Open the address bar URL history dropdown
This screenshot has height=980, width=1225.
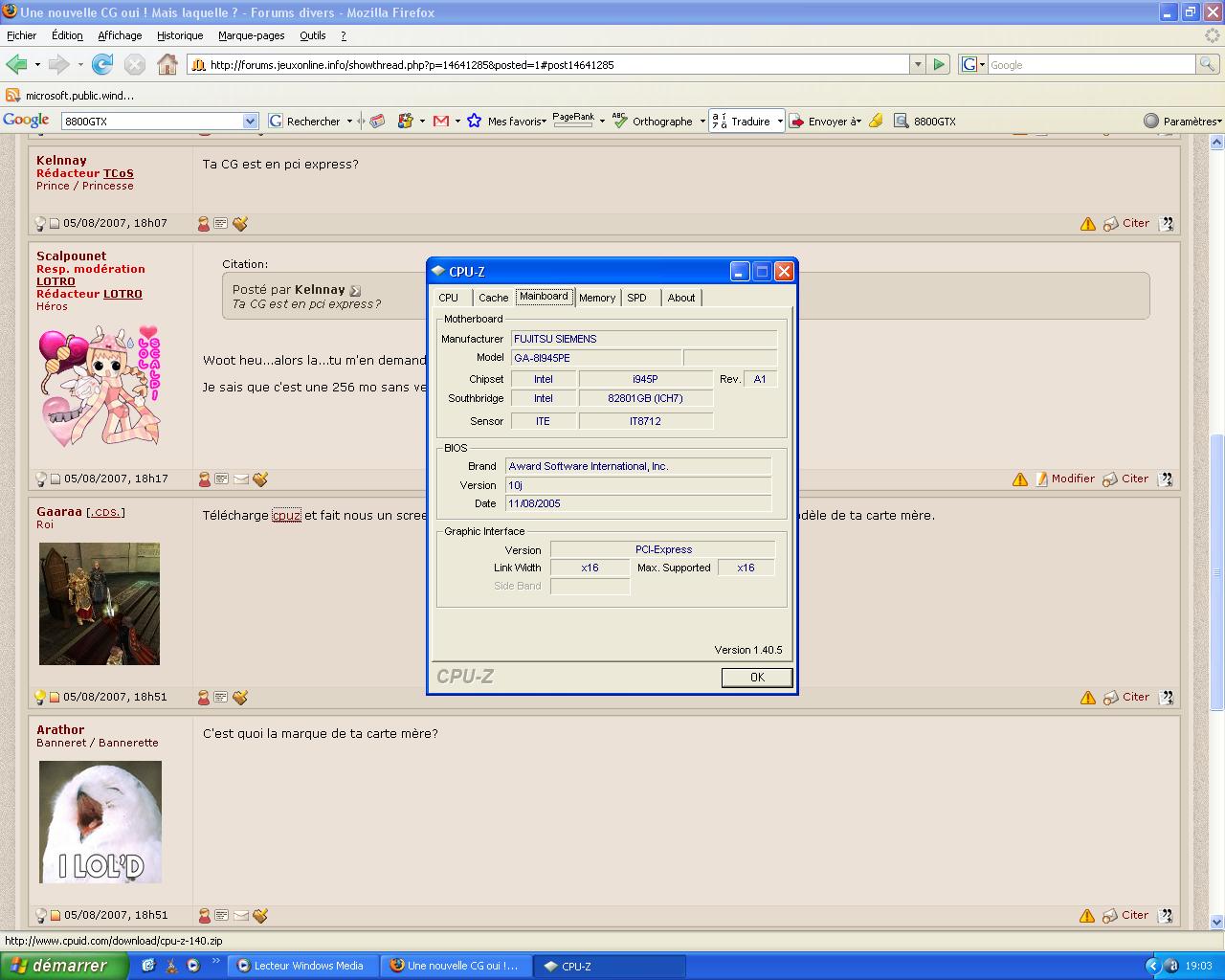[918, 64]
